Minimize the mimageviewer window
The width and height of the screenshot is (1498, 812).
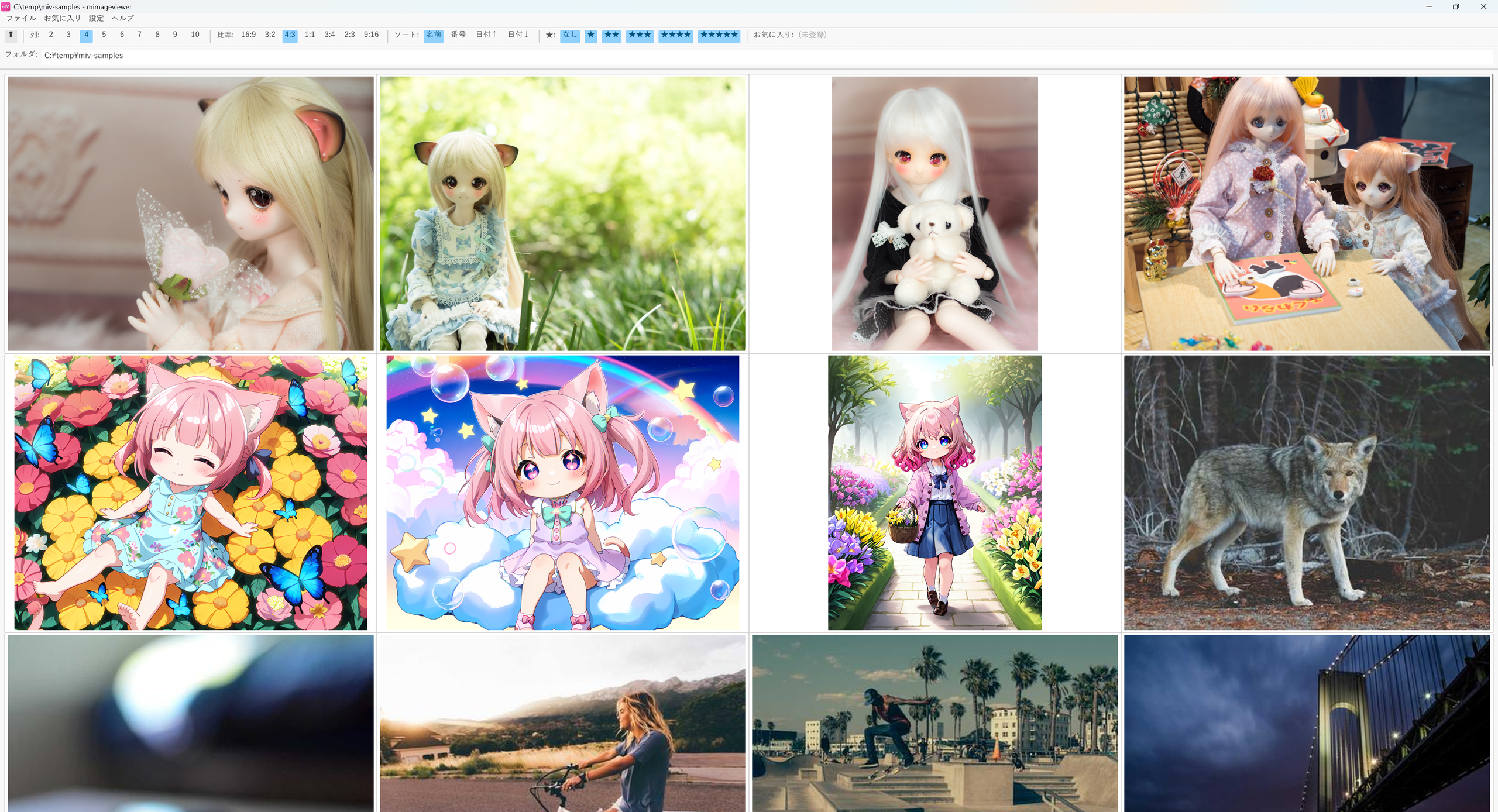[1429, 6]
